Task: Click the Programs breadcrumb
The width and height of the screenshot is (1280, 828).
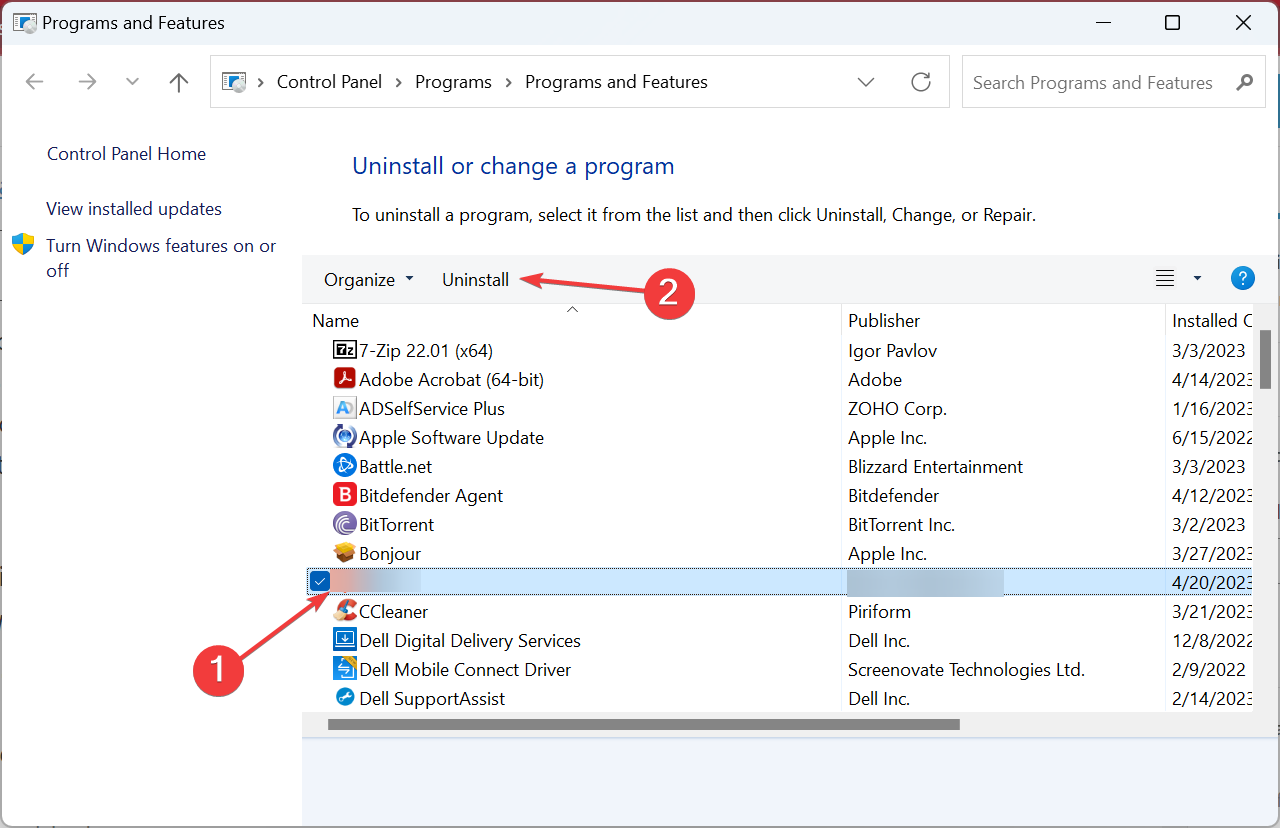Action: pos(453,82)
